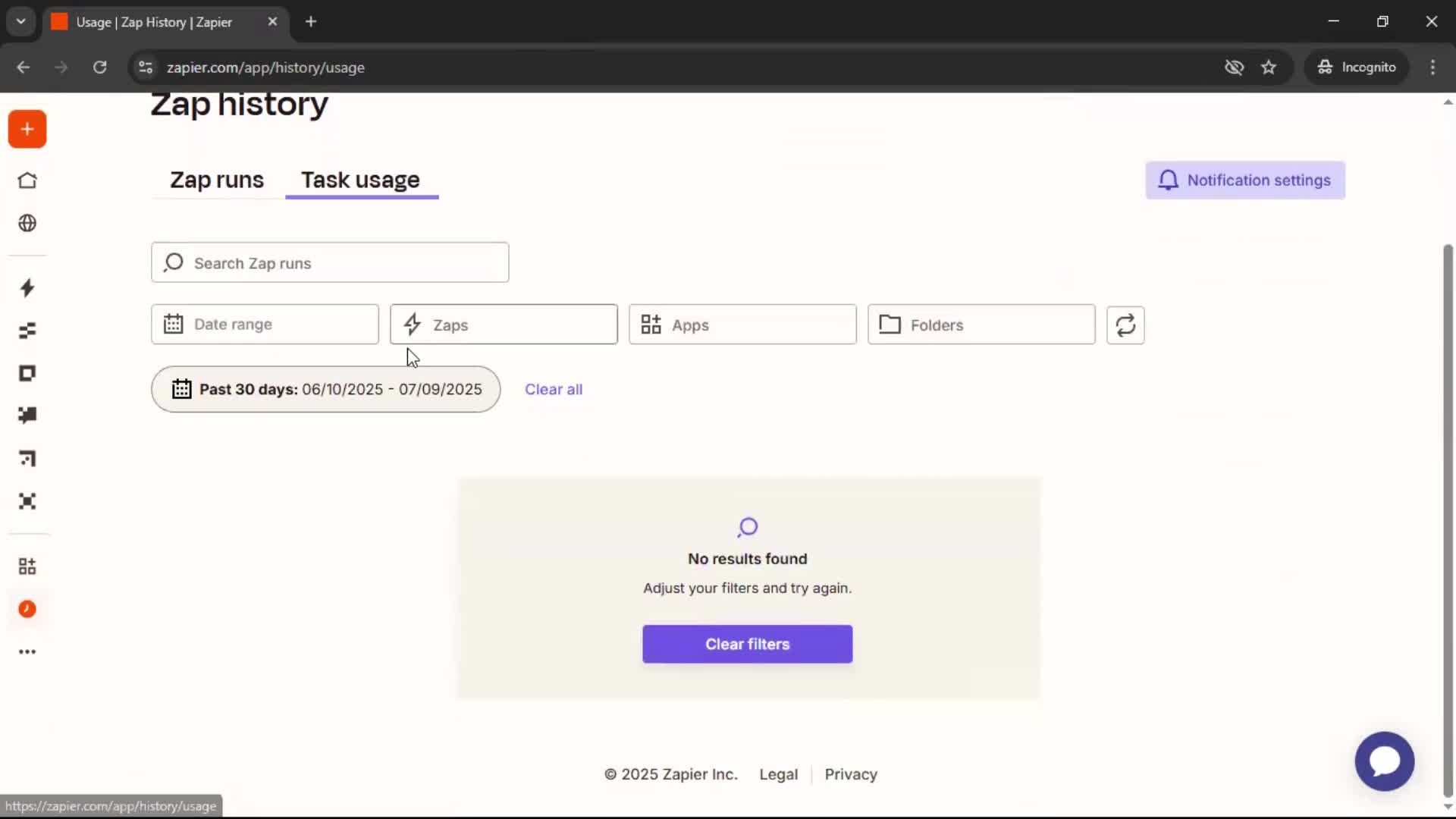Image resolution: width=1456 pixels, height=819 pixels.
Task: Open the tab search dropdown arrow
Action: click(x=21, y=21)
